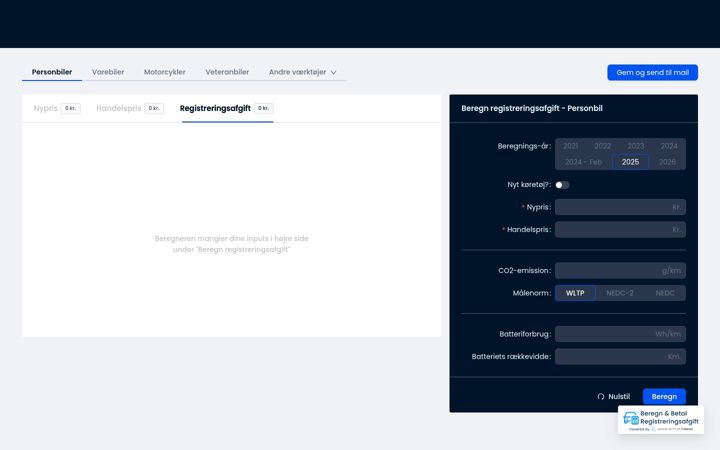Open the Nypris result tab

pyautogui.click(x=57, y=108)
